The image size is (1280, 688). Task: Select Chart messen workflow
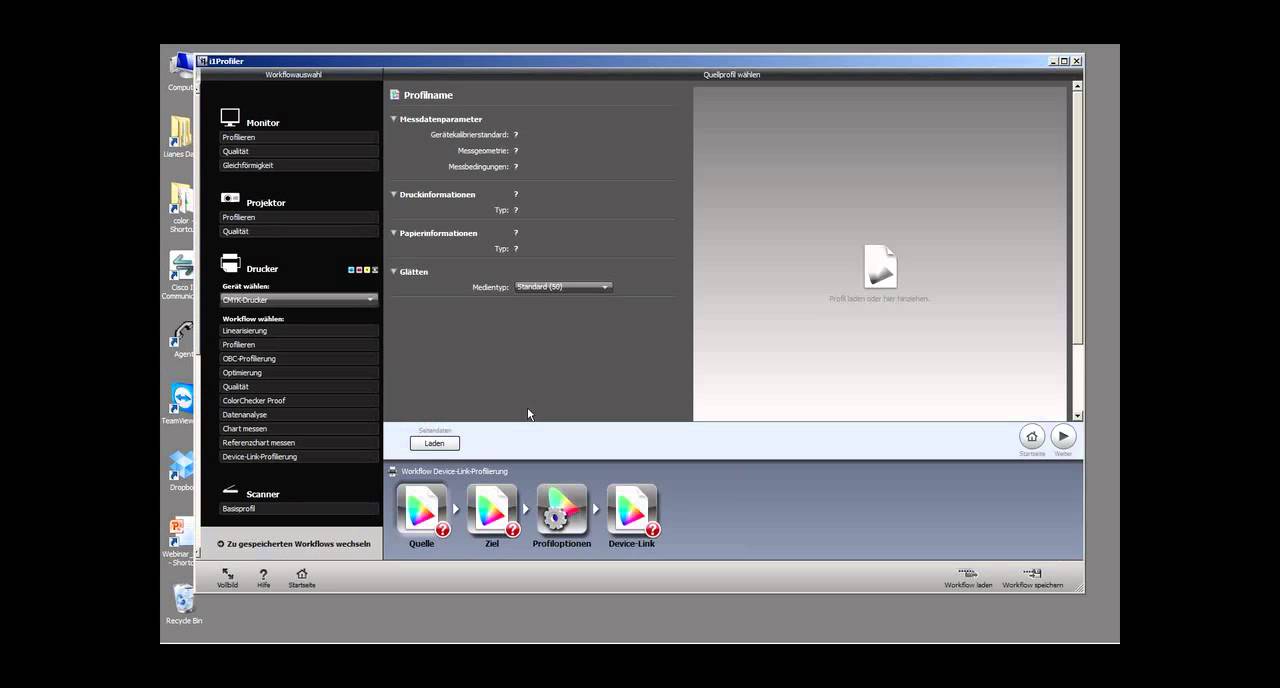(299, 428)
